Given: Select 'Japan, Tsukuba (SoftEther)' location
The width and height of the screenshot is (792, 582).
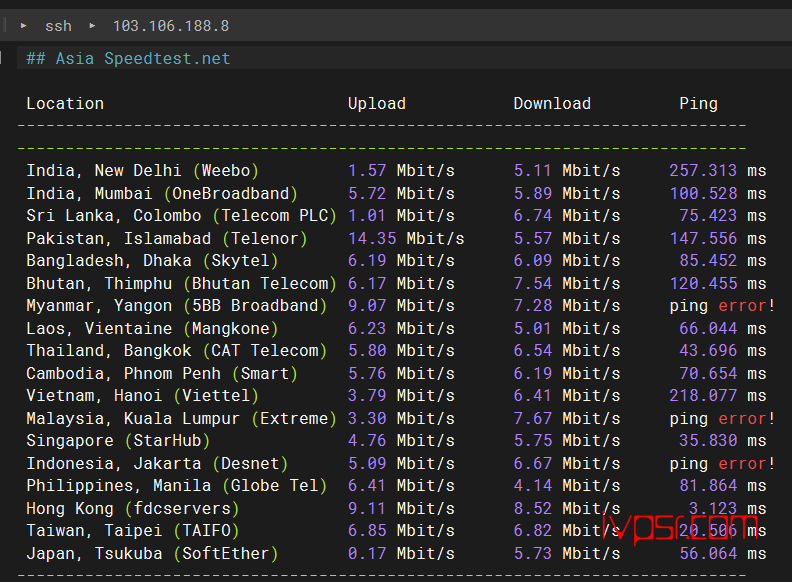Looking at the screenshot, I should [x=152, y=553].
